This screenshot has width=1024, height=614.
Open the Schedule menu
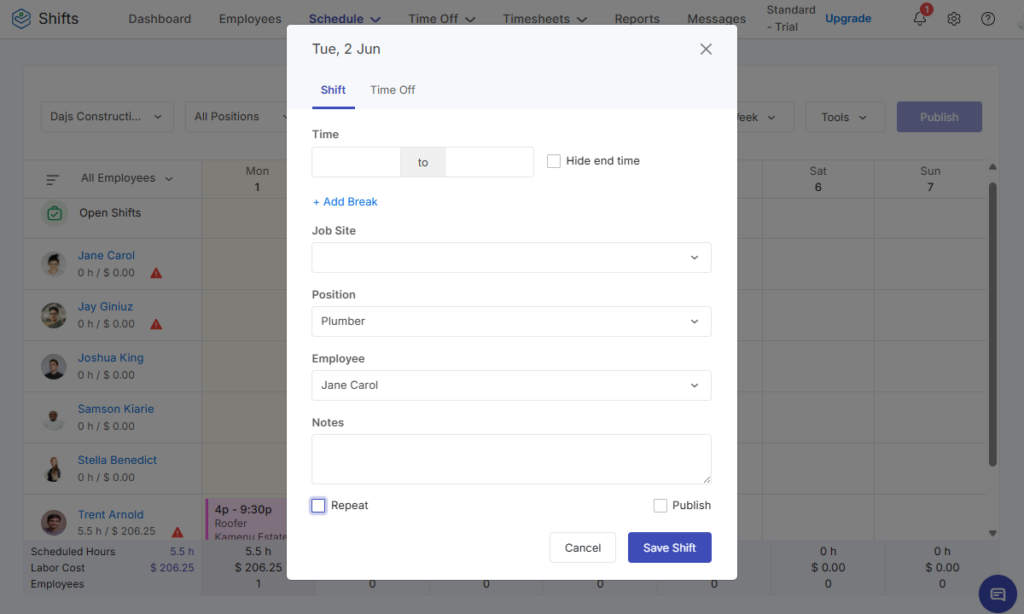344,19
